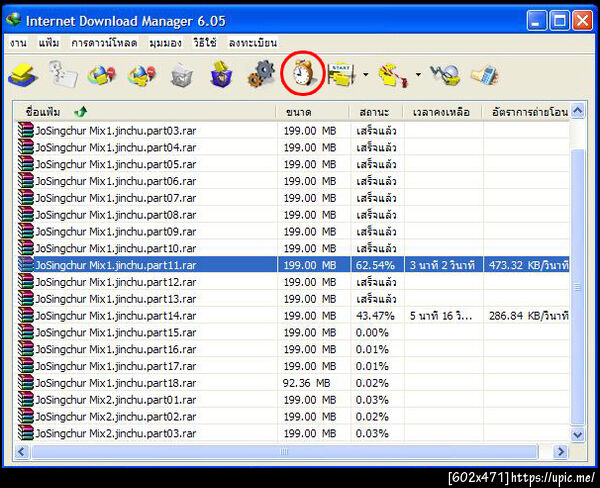
Task: Sort by the ชื่อแฟ้ม column header
Action: [145, 112]
